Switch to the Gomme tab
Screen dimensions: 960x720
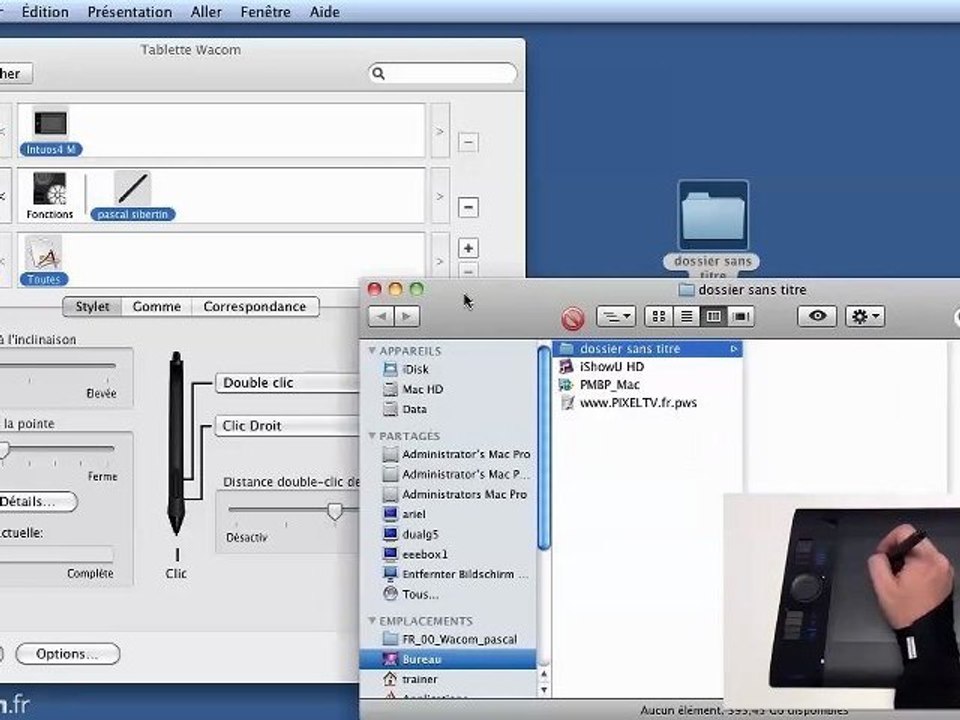pos(157,307)
